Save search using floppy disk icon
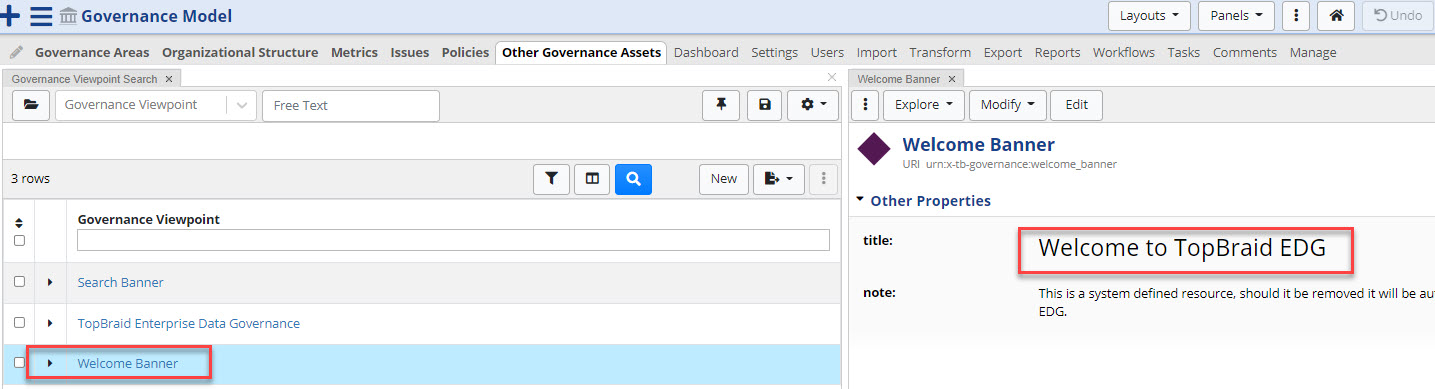The image size is (1435, 389). click(x=764, y=104)
